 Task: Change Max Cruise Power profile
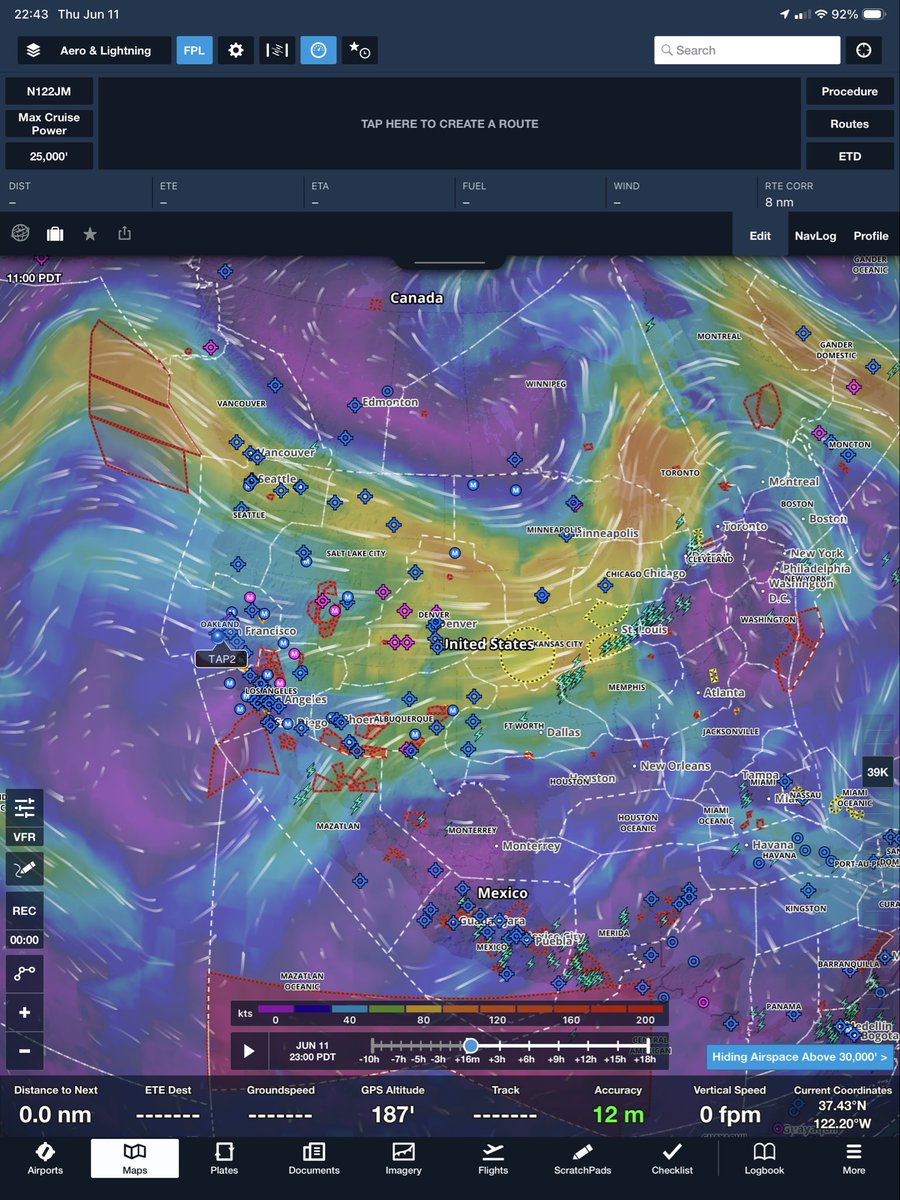(x=49, y=124)
